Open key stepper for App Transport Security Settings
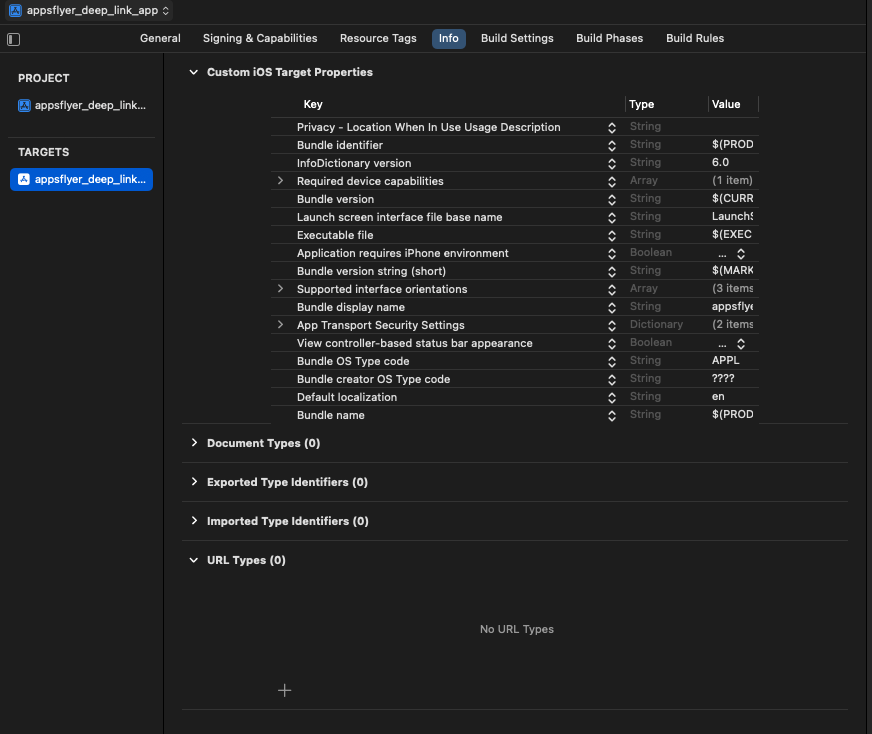This screenshot has width=872, height=734. tap(612, 325)
